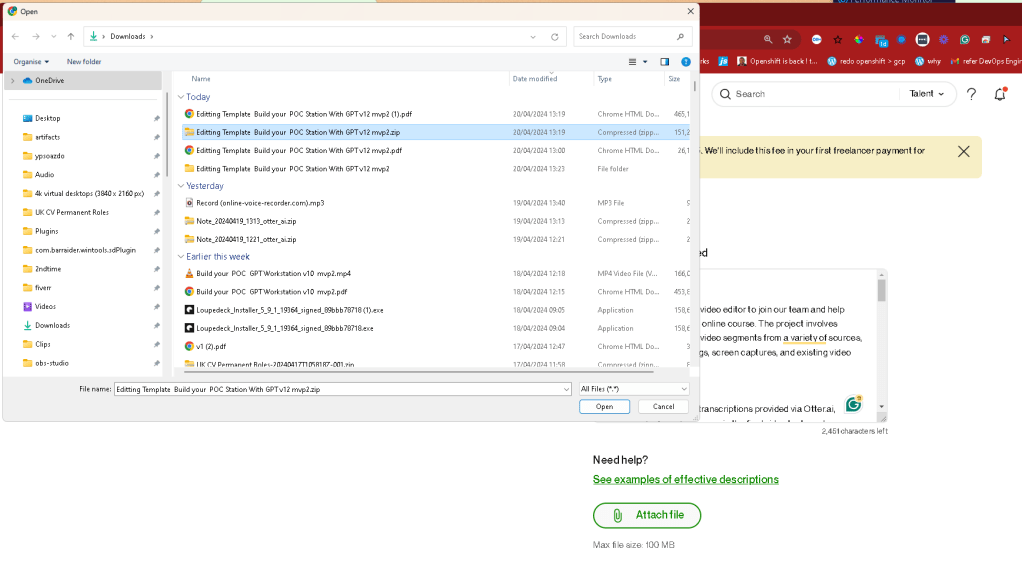Click pin icon next to Downloads sidebar item
Image resolution: width=1022 pixels, height=575 pixels.
(156, 325)
